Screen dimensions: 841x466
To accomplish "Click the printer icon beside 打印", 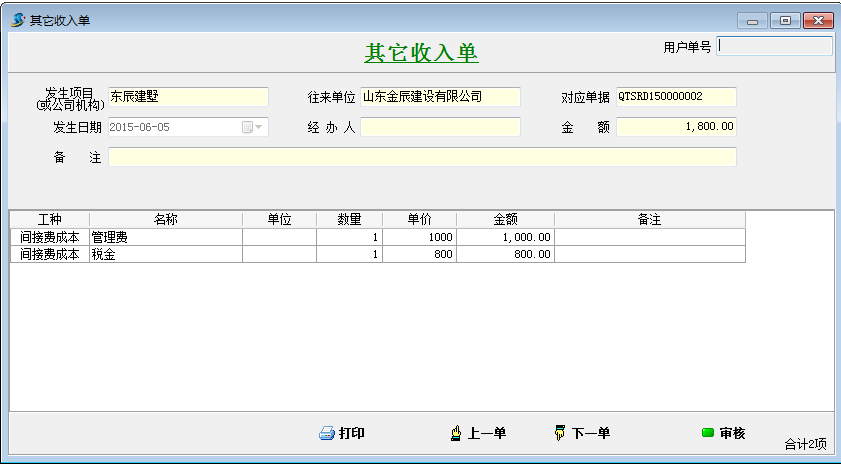I will (x=326, y=434).
